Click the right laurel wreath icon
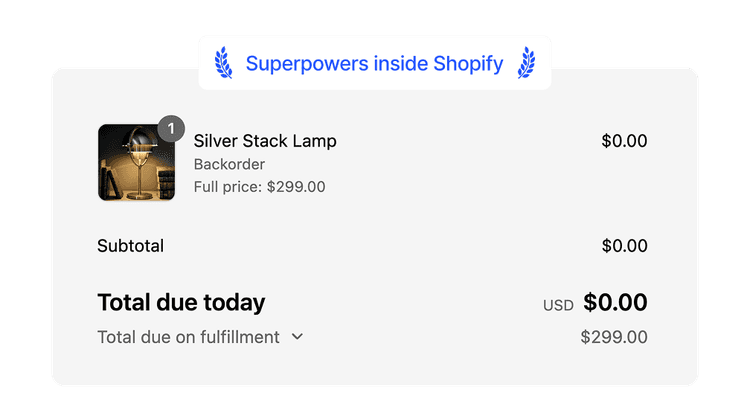The width and height of the screenshot is (750, 419). click(x=526, y=63)
